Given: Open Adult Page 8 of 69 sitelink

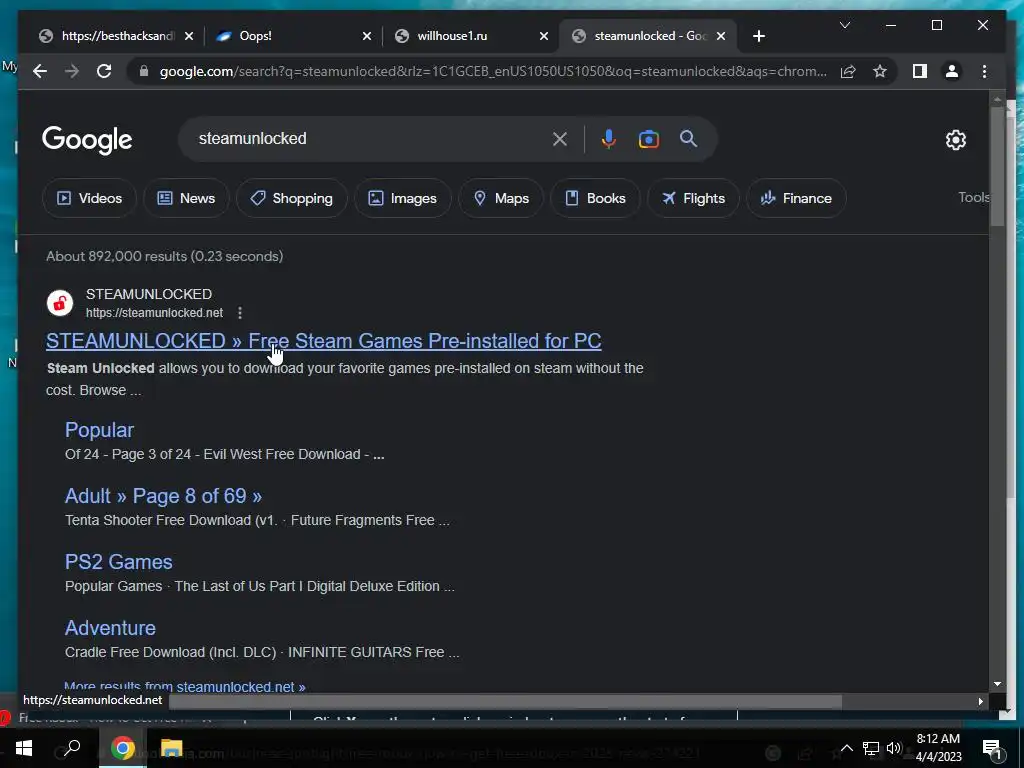Looking at the screenshot, I should click(x=163, y=496).
